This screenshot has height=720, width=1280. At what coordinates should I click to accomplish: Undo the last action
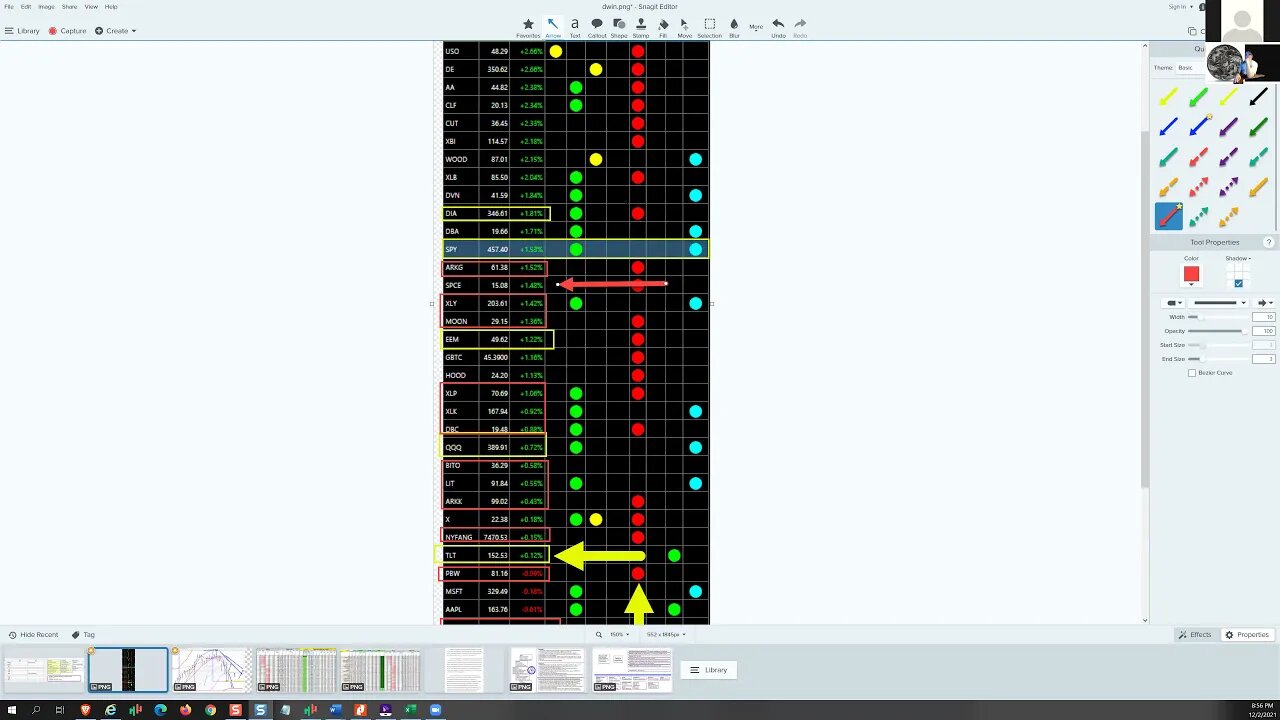pos(778,27)
